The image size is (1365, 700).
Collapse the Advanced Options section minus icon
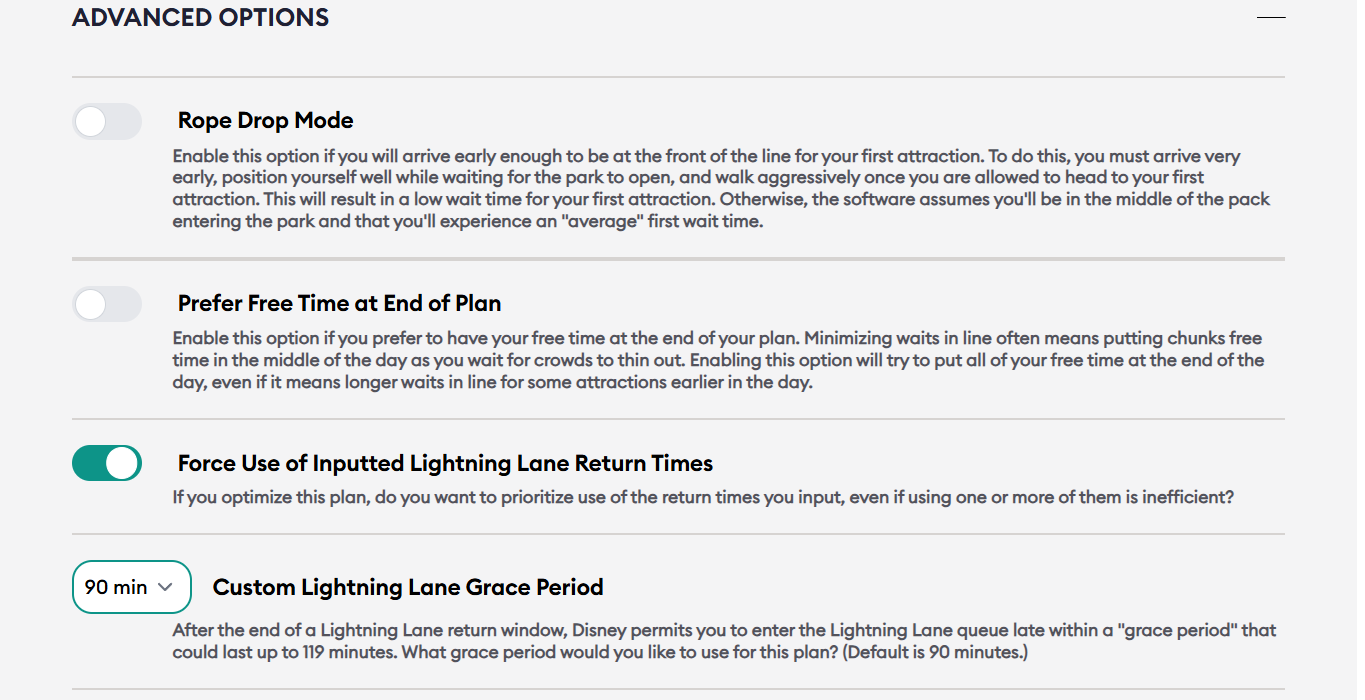1270,18
